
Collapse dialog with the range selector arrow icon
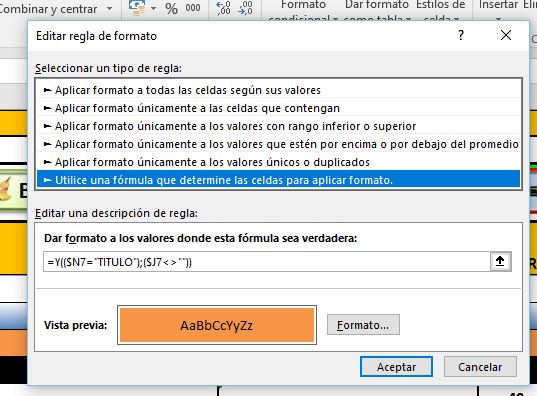pyautogui.click(x=500, y=262)
